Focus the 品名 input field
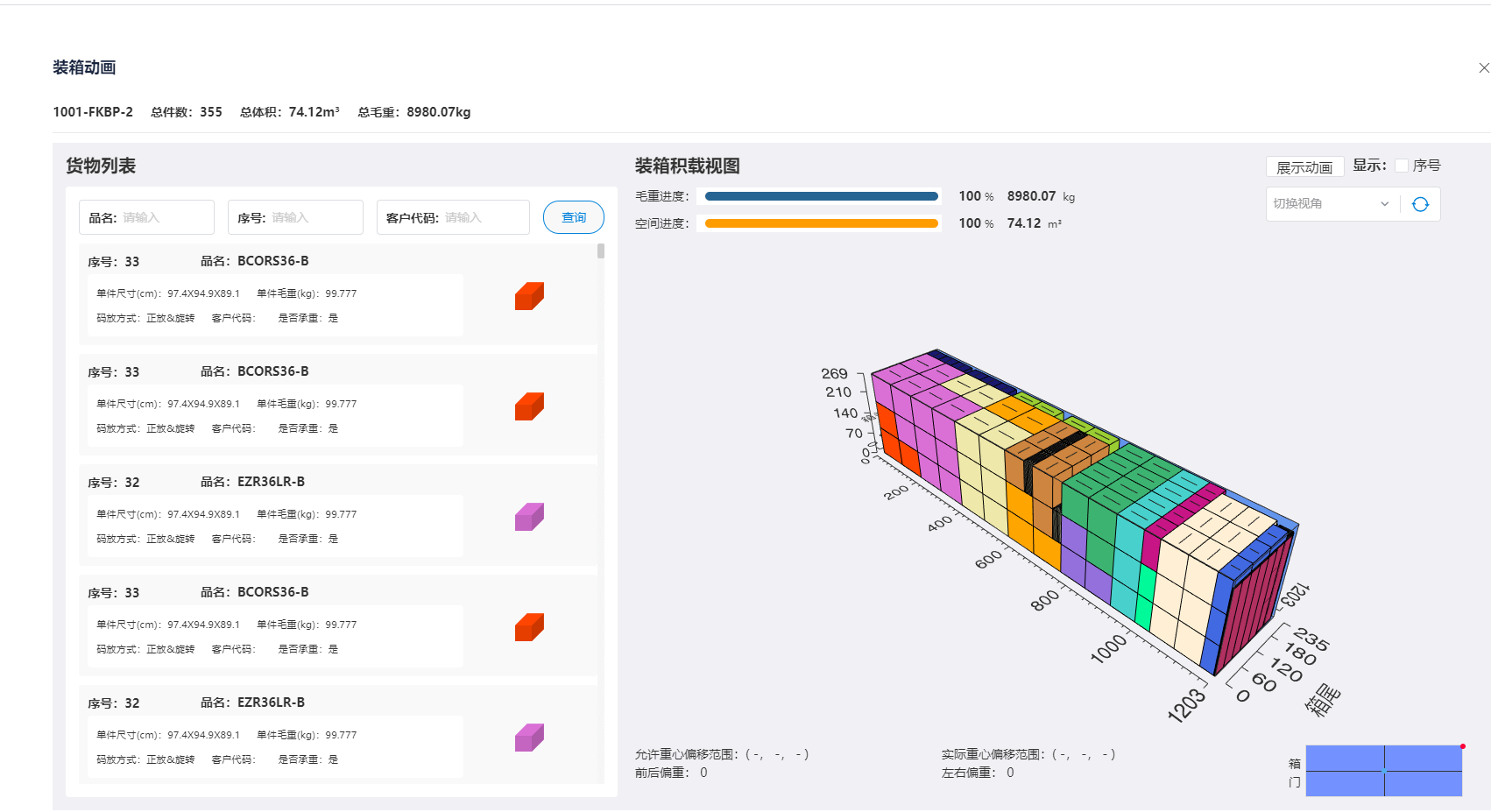 click(146, 217)
